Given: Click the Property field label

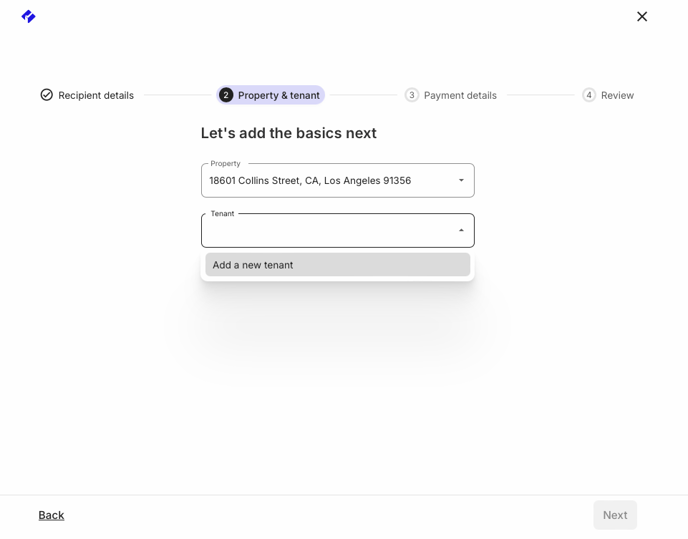Looking at the screenshot, I should click(x=225, y=163).
